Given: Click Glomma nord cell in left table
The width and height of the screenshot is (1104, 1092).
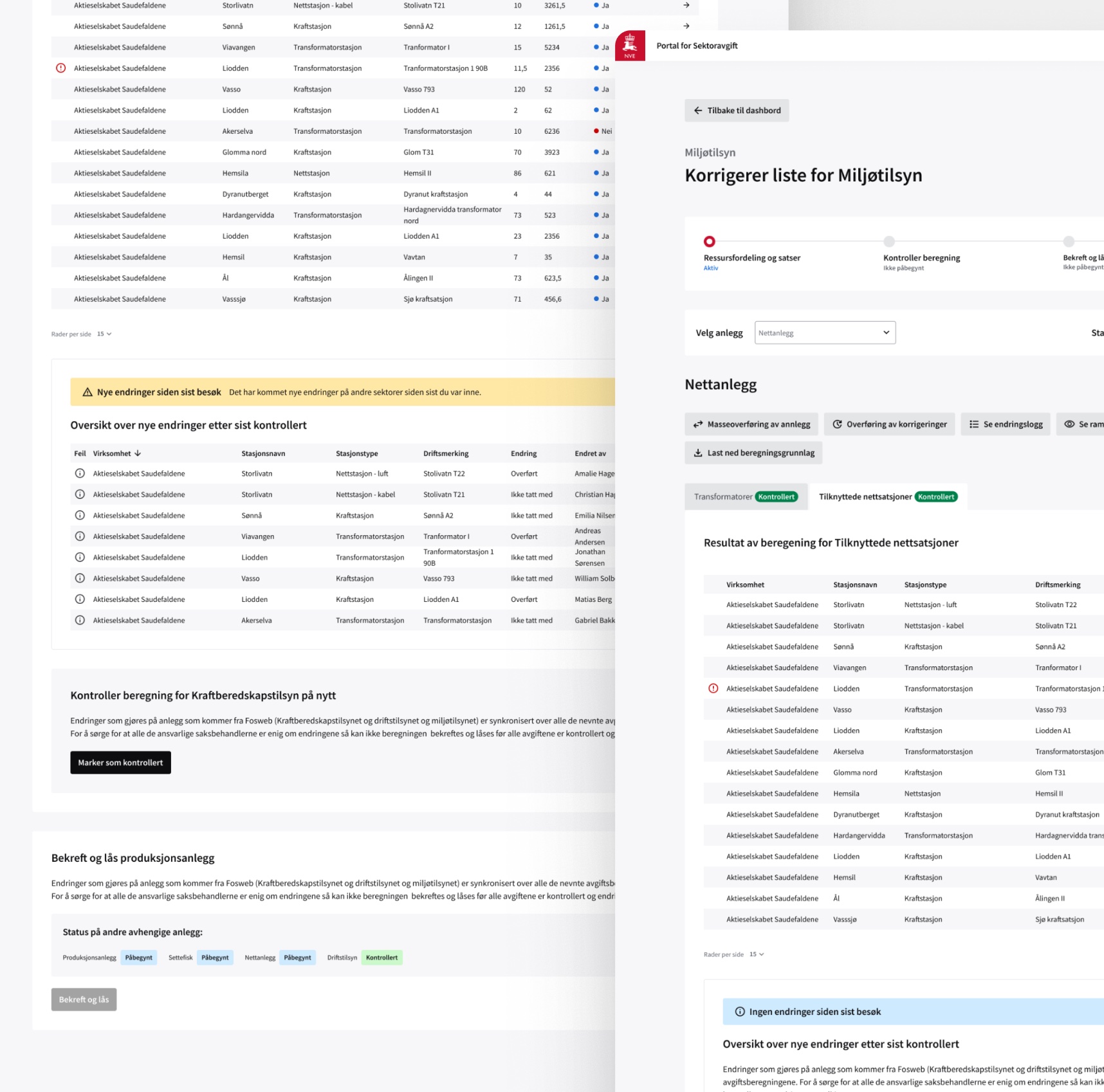Looking at the screenshot, I should click(x=244, y=152).
